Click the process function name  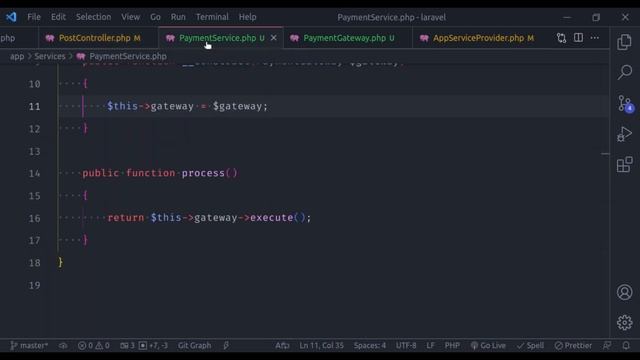click(x=203, y=173)
